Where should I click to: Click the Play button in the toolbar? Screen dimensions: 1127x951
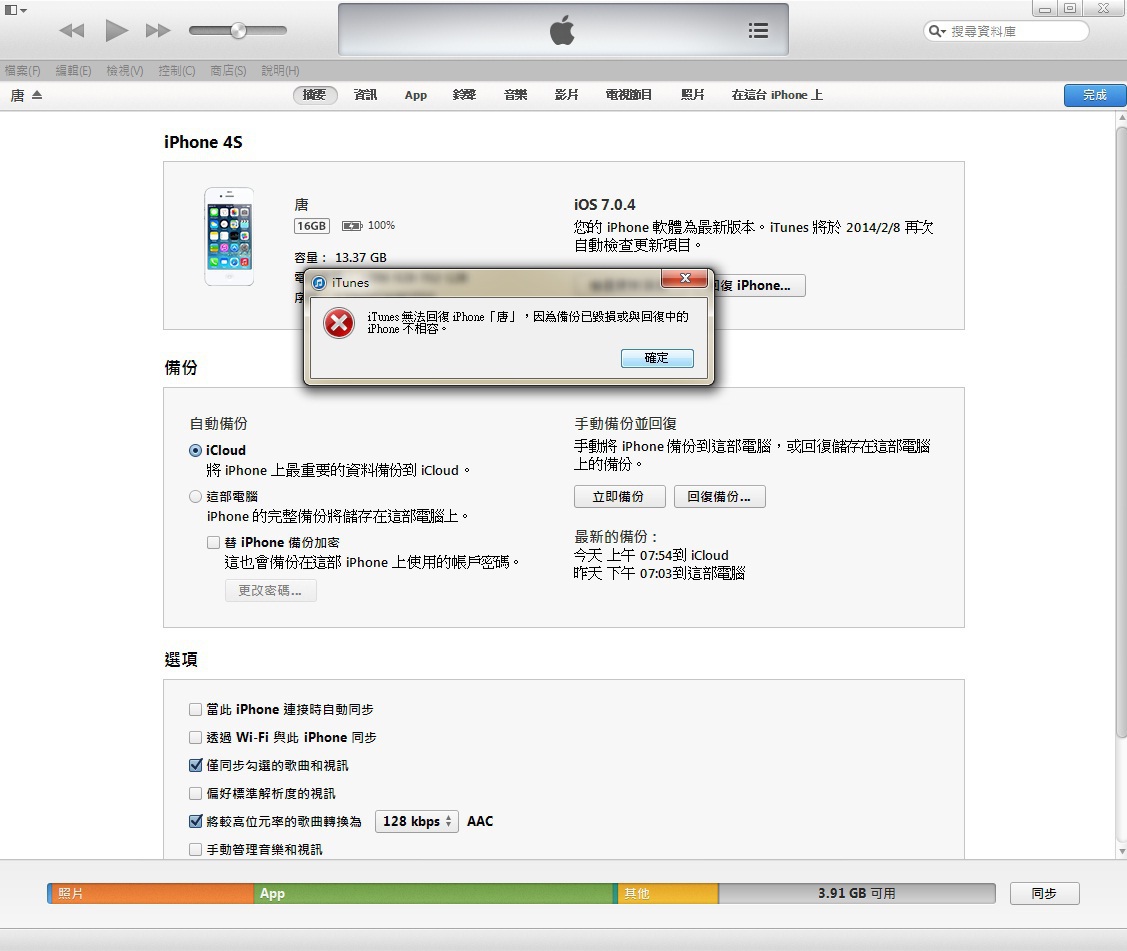coord(117,31)
